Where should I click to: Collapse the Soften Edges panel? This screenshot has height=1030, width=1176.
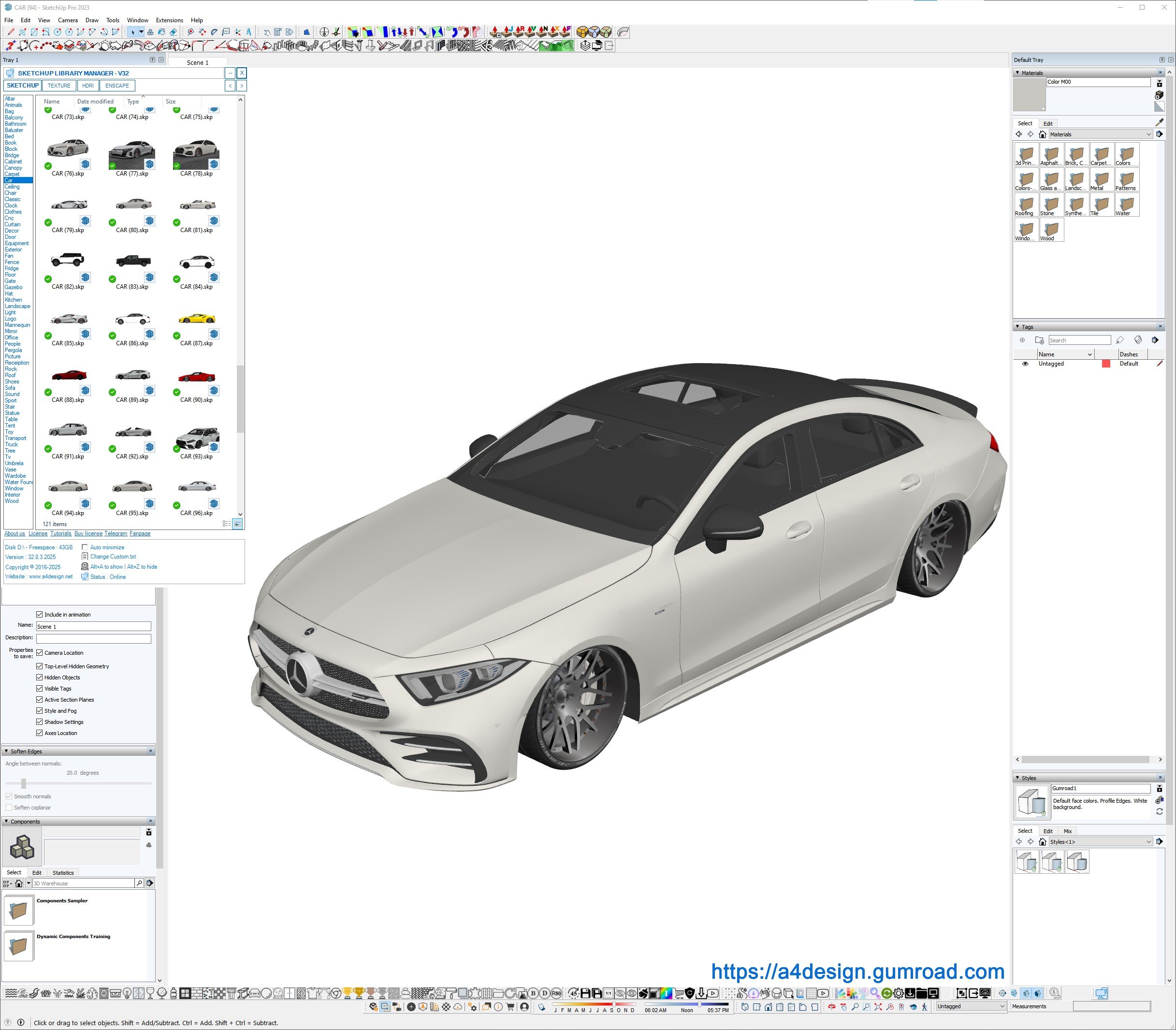pos(6,751)
